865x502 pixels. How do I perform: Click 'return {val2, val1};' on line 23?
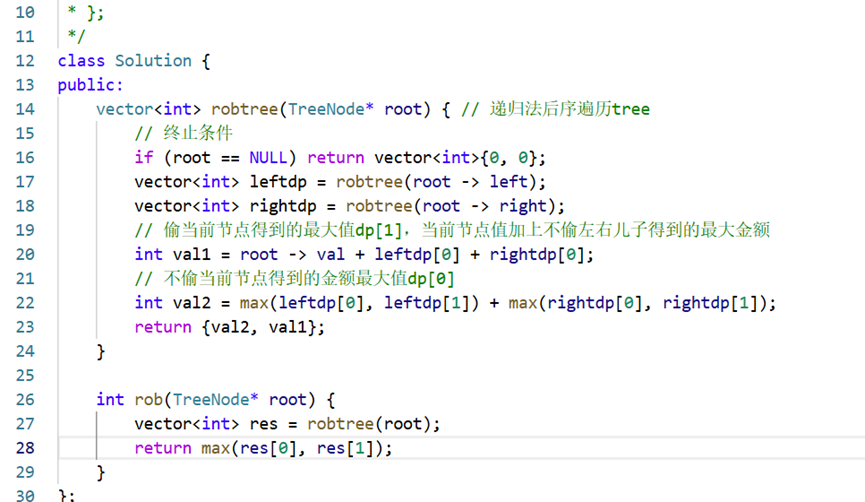point(229,327)
